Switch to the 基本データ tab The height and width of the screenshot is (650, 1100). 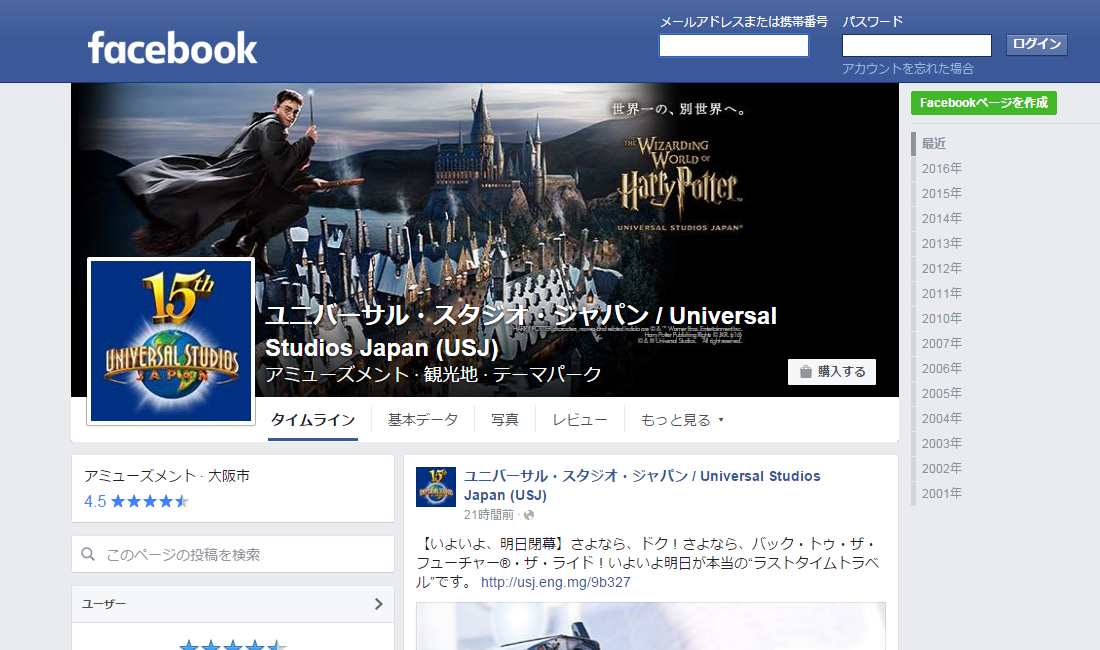coord(423,420)
